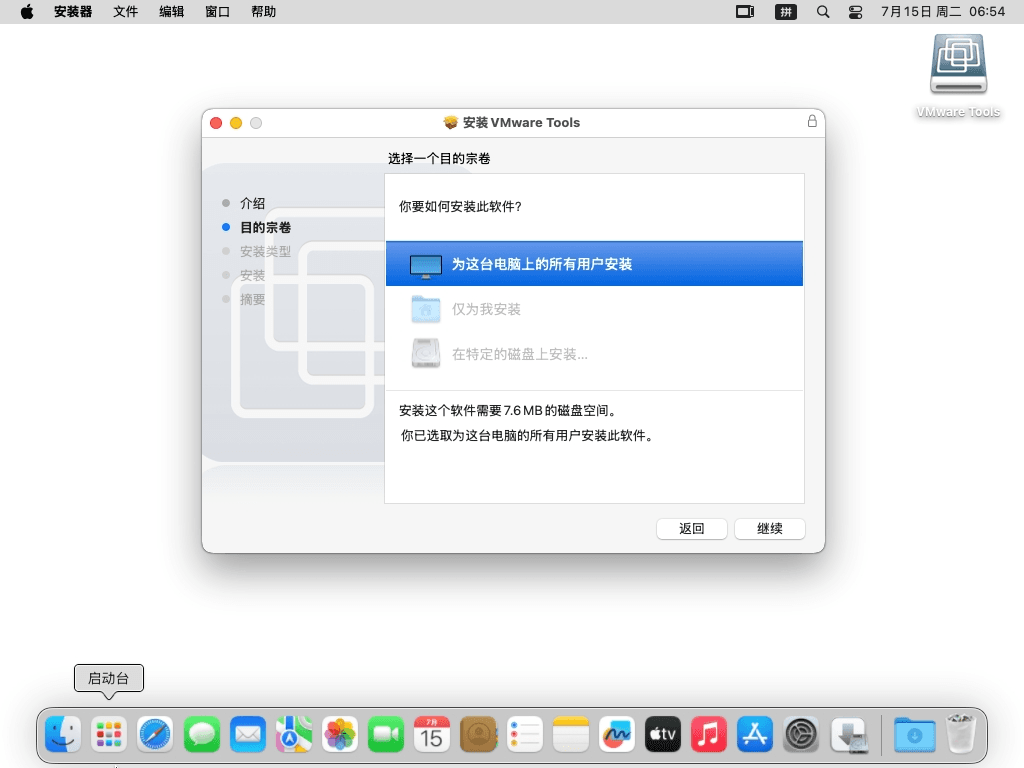Image resolution: width=1024 pixels, height=768 pixels.
Task: Open Launchpad from the Dock
Action: click(109, 735)
